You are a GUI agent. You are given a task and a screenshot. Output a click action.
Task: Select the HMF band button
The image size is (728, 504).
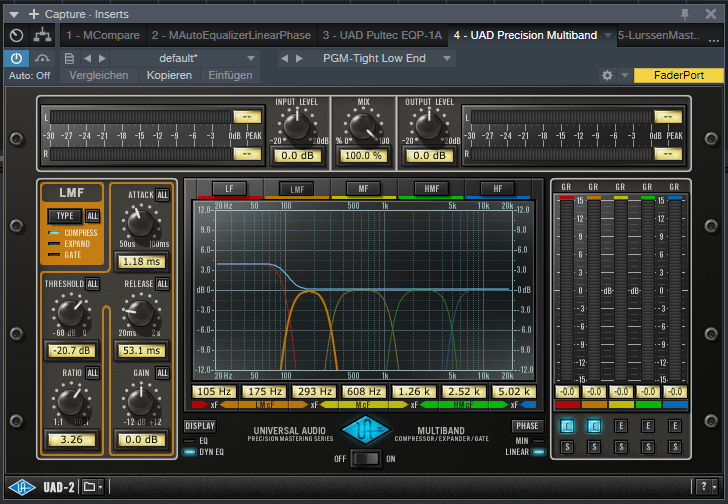431,189
